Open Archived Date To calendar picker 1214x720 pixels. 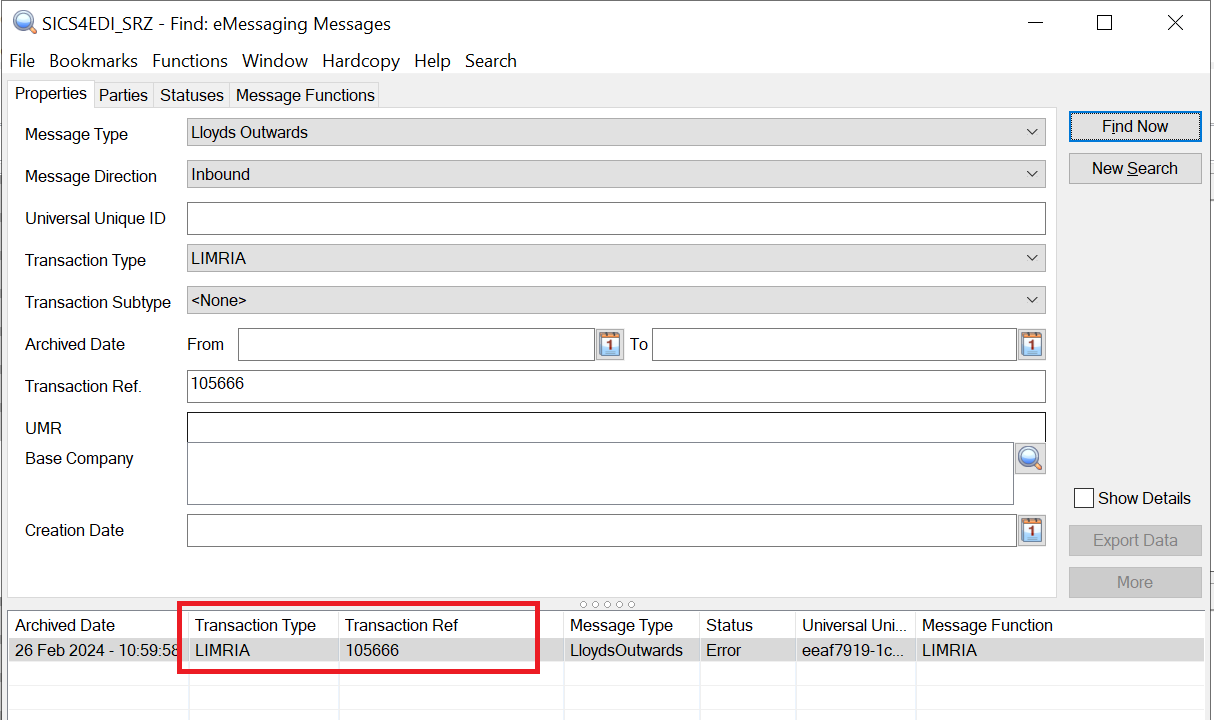click(1032, 345)
